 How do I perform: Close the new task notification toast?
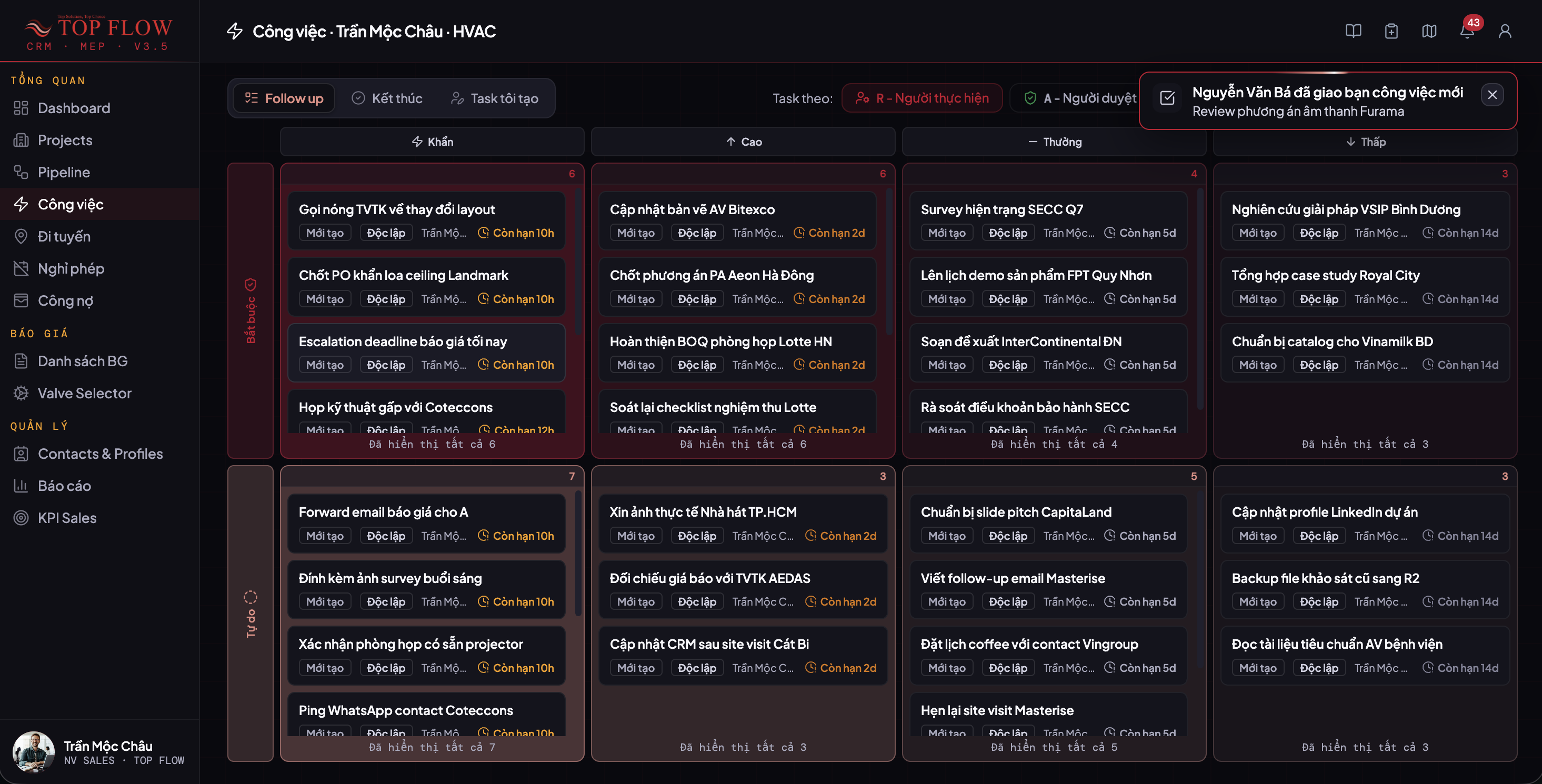click(1491, 95)
